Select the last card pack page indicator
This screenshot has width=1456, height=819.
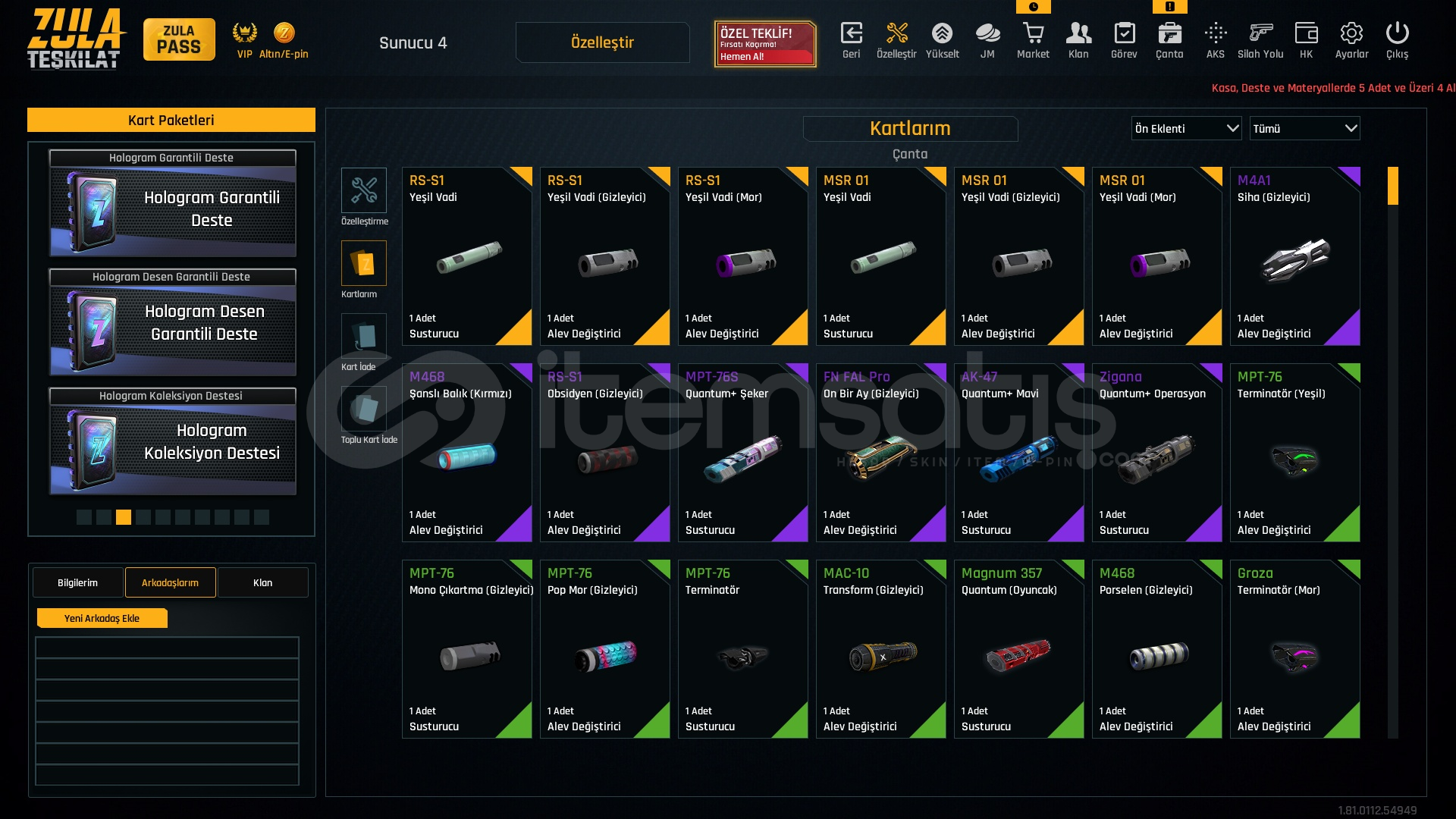[262, 517]
